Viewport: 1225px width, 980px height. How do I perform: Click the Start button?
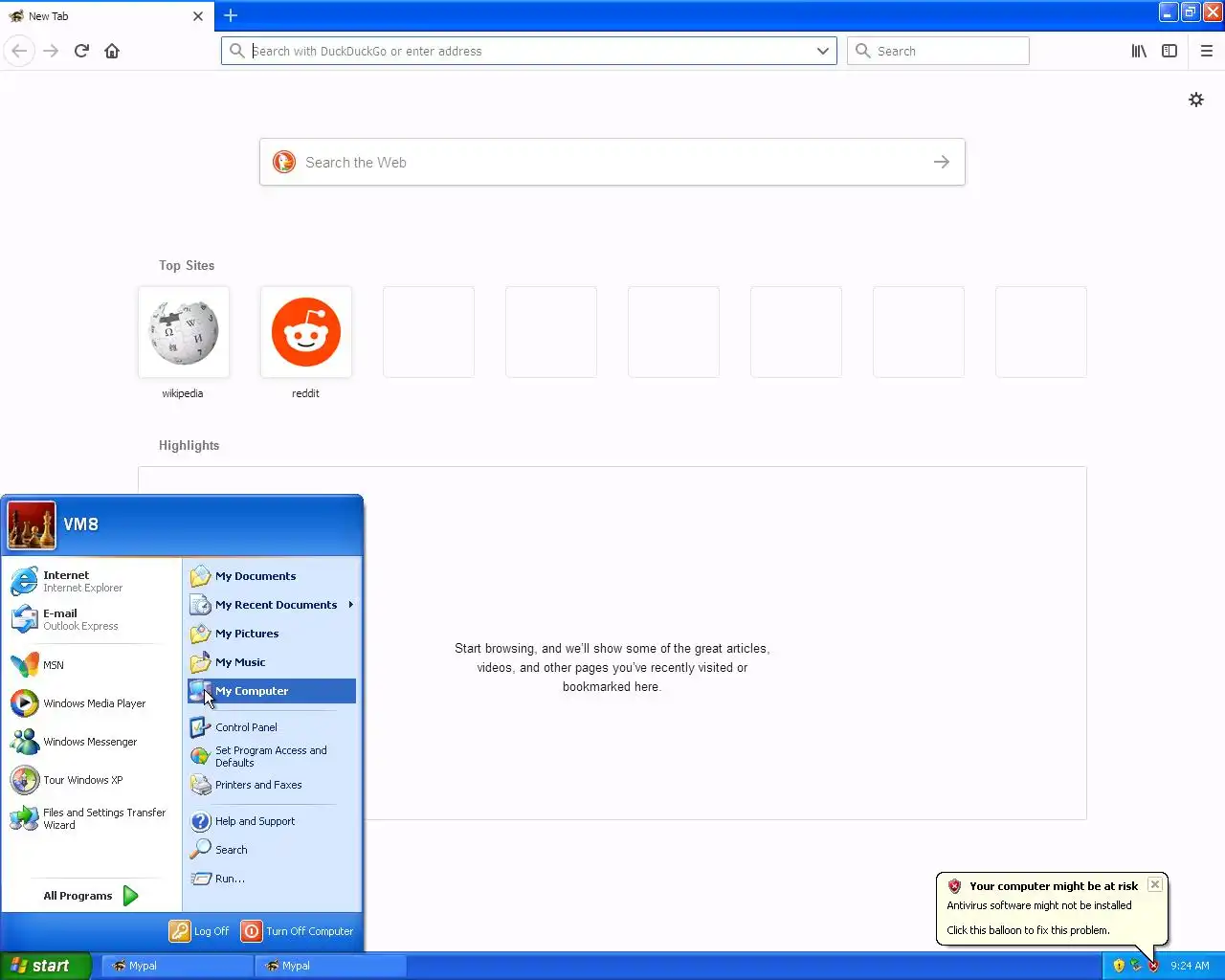coord(45,966)
